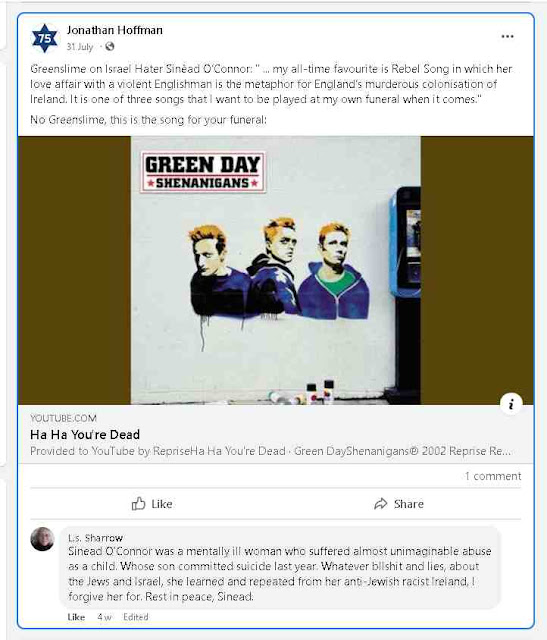Screen dimensions: 547x640
Task: View the Edited history of the comment
Action: (136, 617)
